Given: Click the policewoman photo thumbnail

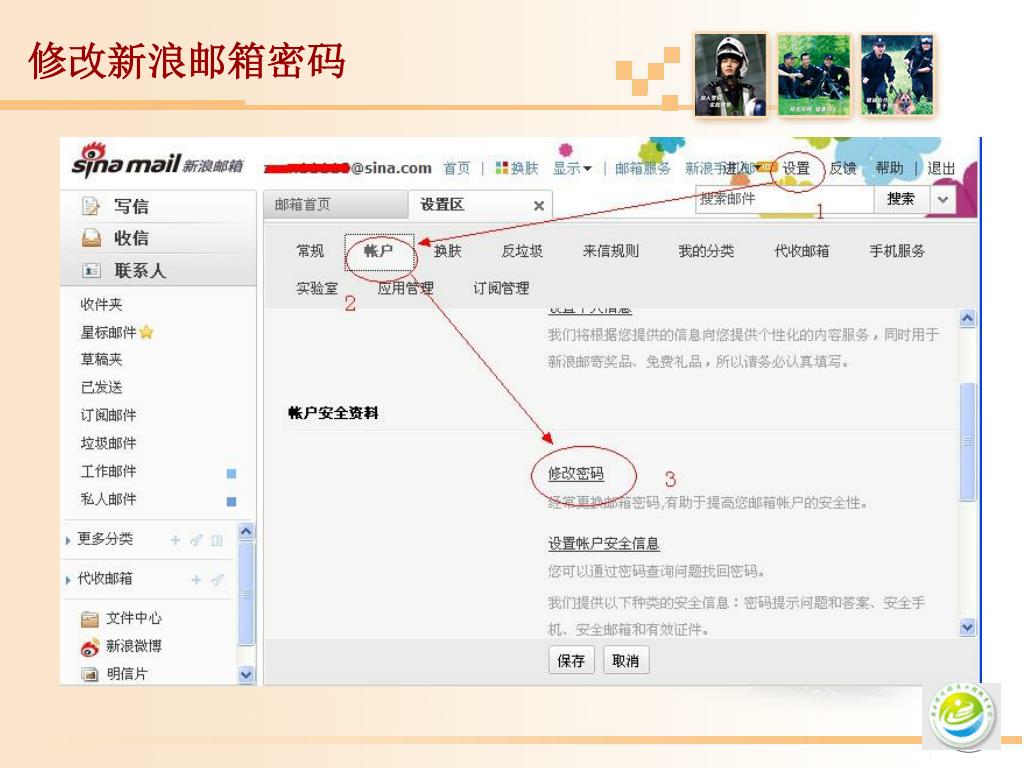Looking at the screenshot, I should [730, 75].
